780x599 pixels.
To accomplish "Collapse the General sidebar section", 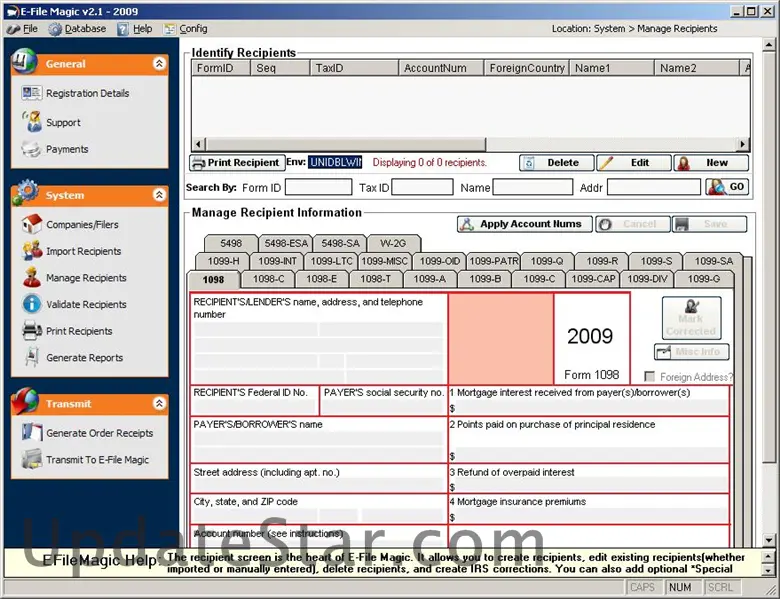I will tap(159, 64).
